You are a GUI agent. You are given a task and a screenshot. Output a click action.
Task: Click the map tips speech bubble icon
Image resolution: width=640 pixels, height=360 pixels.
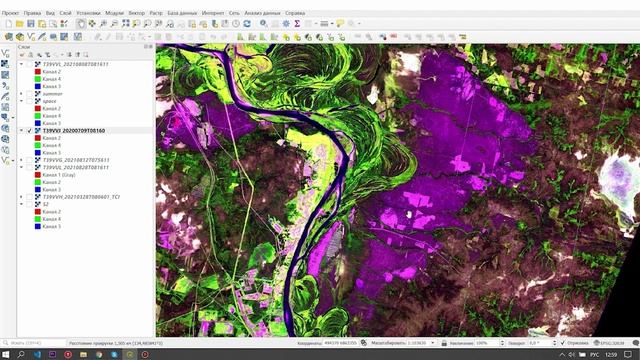[x=340, y=24]
